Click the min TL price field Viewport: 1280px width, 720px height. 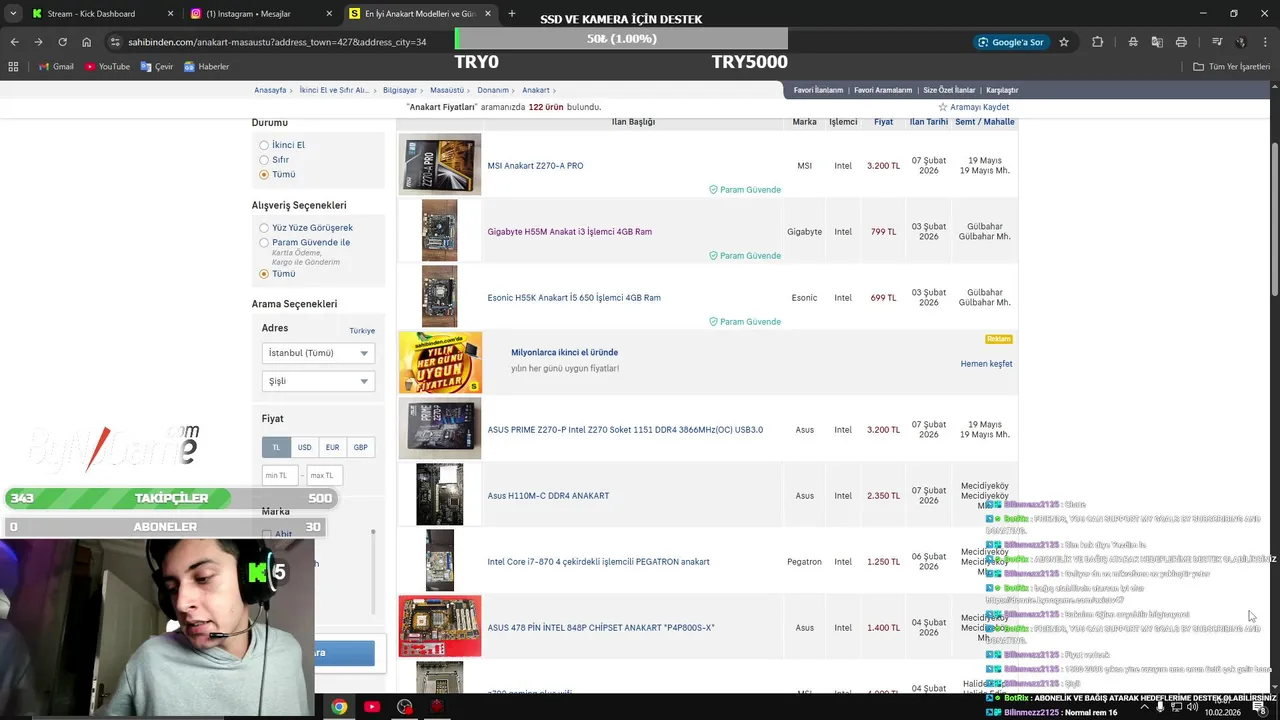coord(280,476)
